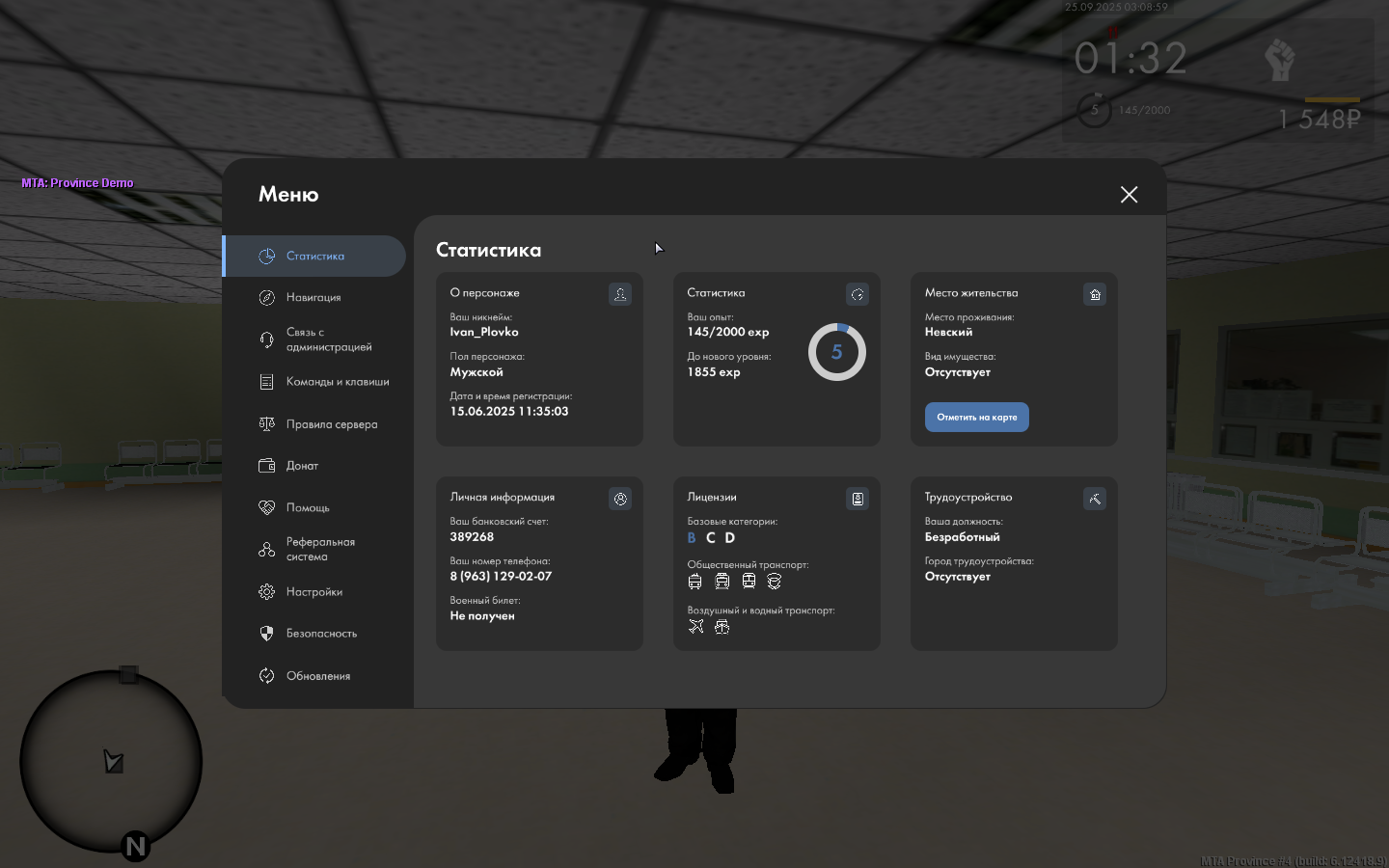Viewport: 1389px width, 868px height.
Task: Click the compass icon beside Навигация
Action: point(267,298)
